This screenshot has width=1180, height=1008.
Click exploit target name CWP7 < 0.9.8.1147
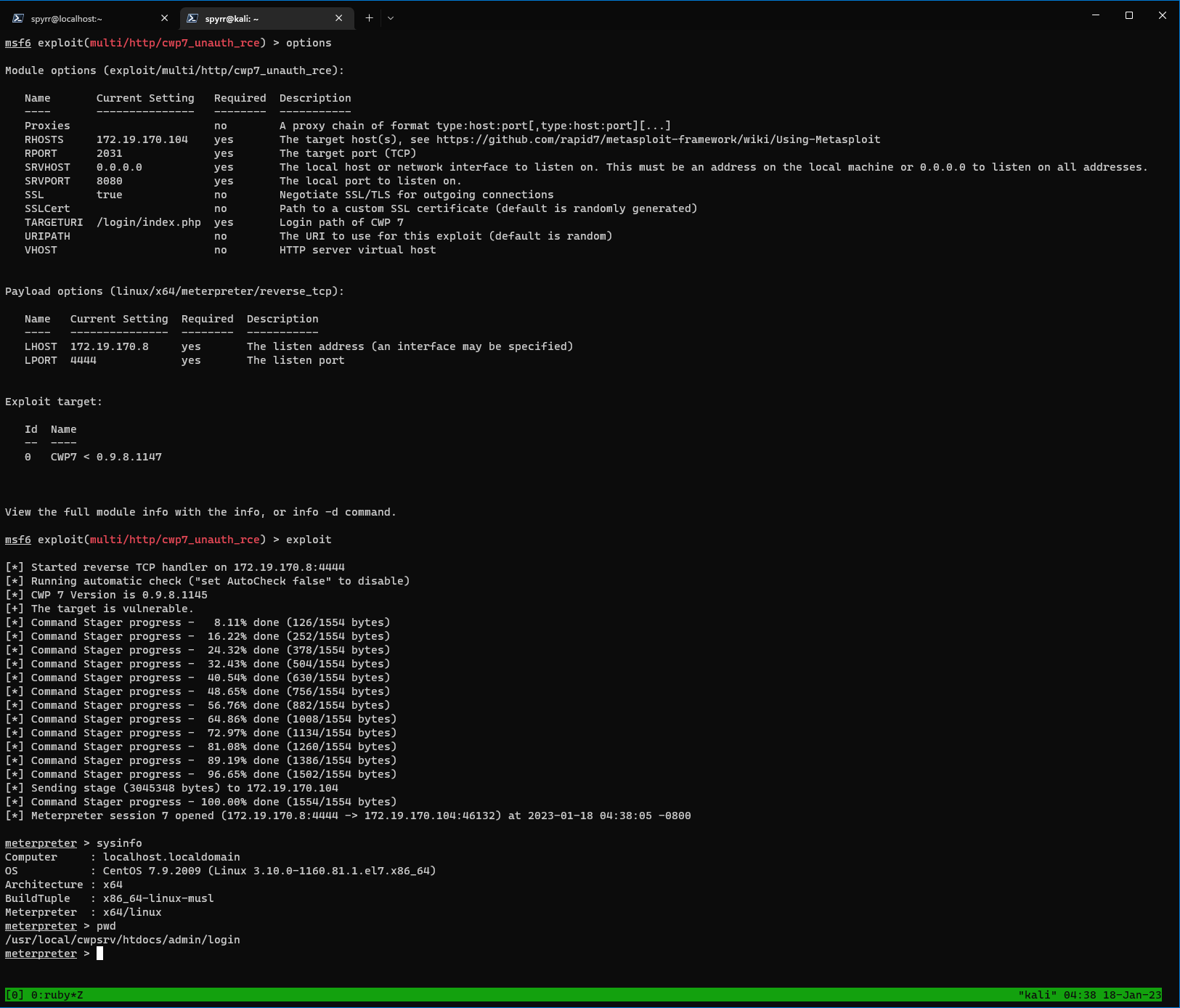click(106, 457)
